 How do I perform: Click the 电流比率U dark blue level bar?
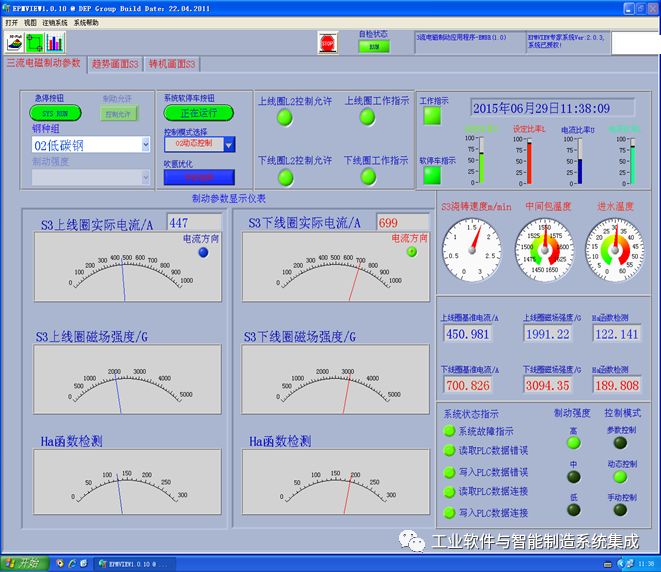[580, 162]
